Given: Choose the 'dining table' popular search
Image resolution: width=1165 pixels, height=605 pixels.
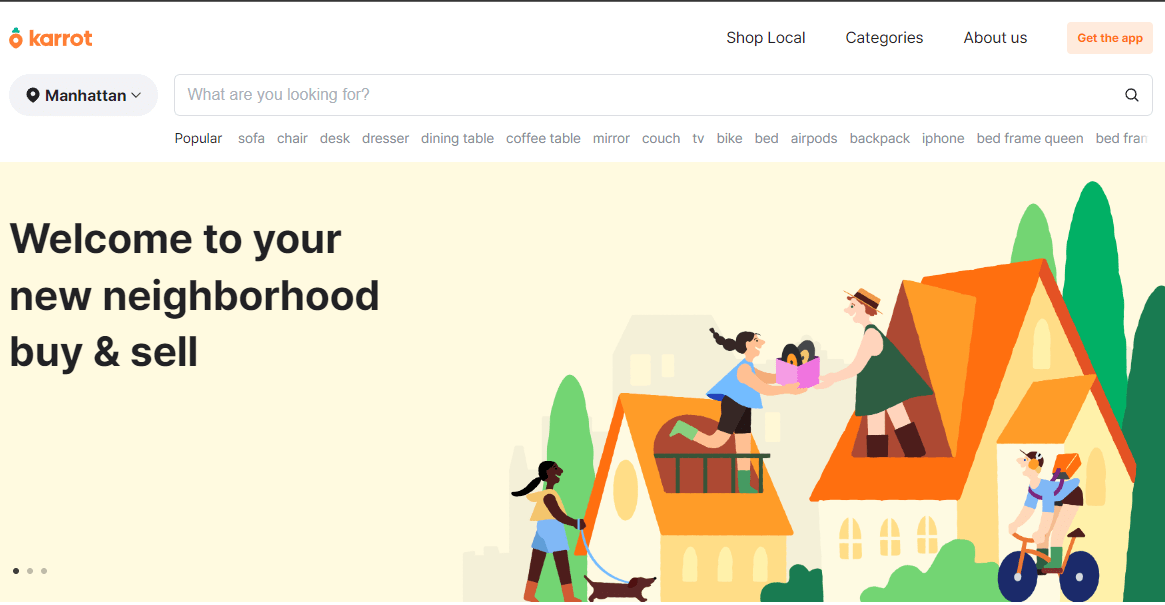Looking at the screenshot, I should pyautogui.click(x=457, y=138).
